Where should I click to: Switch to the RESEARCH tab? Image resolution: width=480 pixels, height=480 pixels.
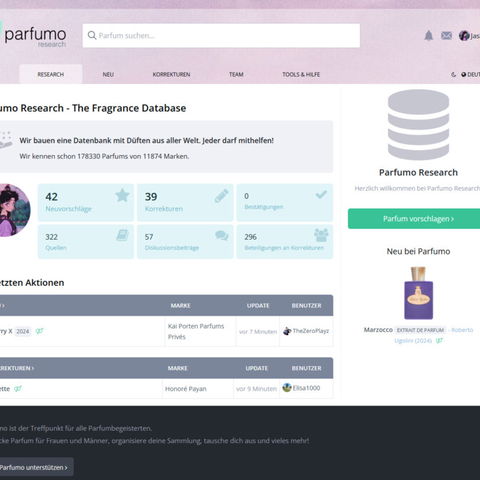[51, 74]
